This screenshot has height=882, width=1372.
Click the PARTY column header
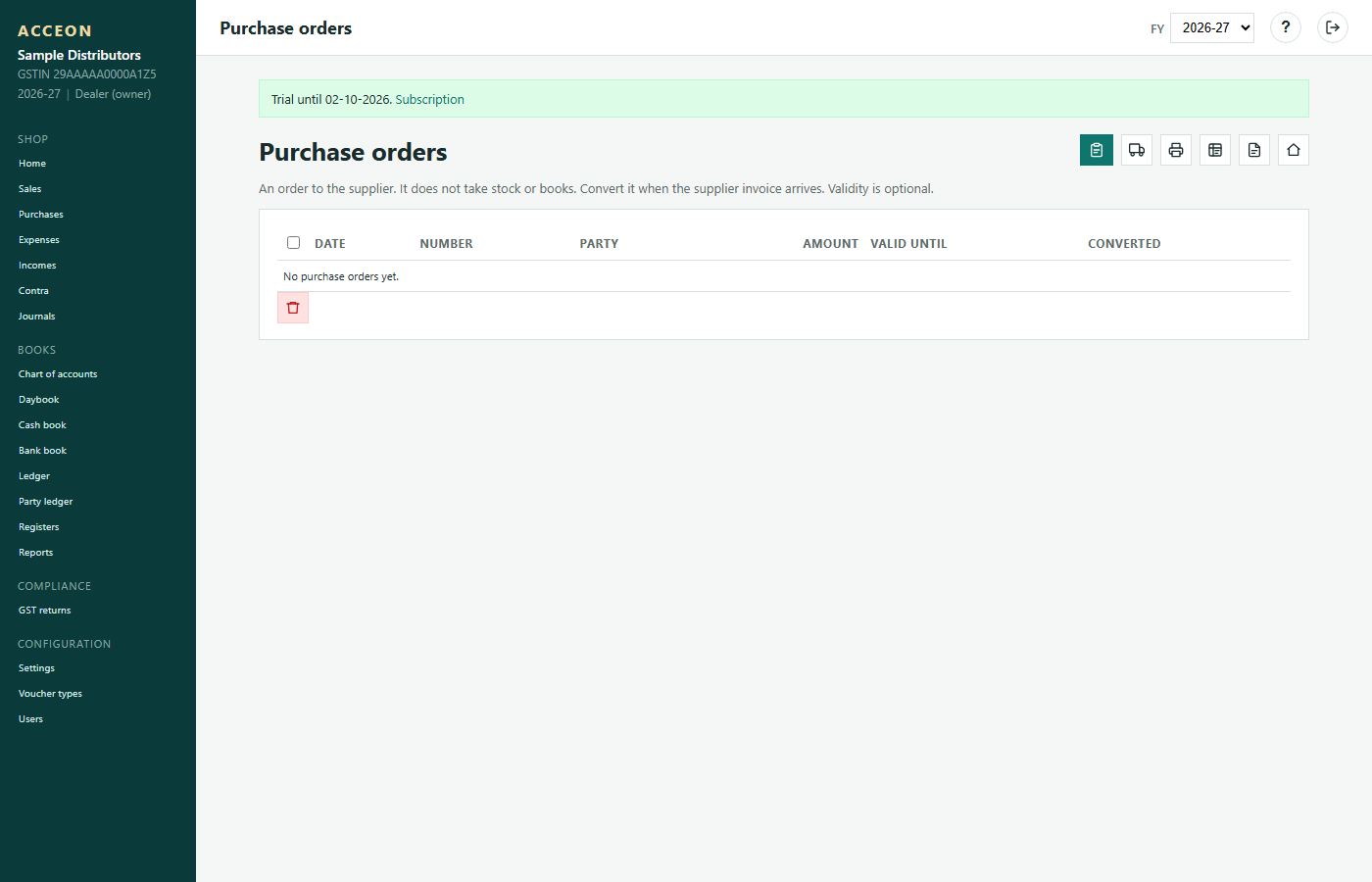point(599,244)
